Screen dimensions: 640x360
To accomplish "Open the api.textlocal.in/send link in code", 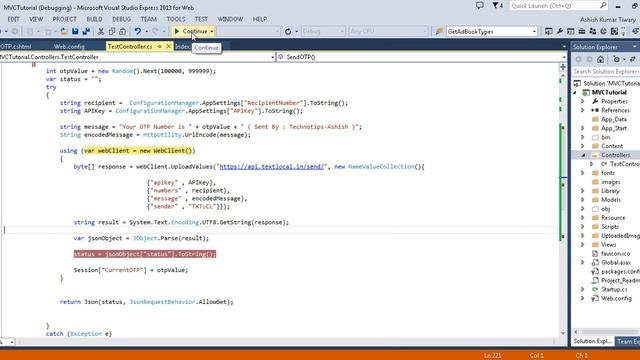I will point(272,167).
